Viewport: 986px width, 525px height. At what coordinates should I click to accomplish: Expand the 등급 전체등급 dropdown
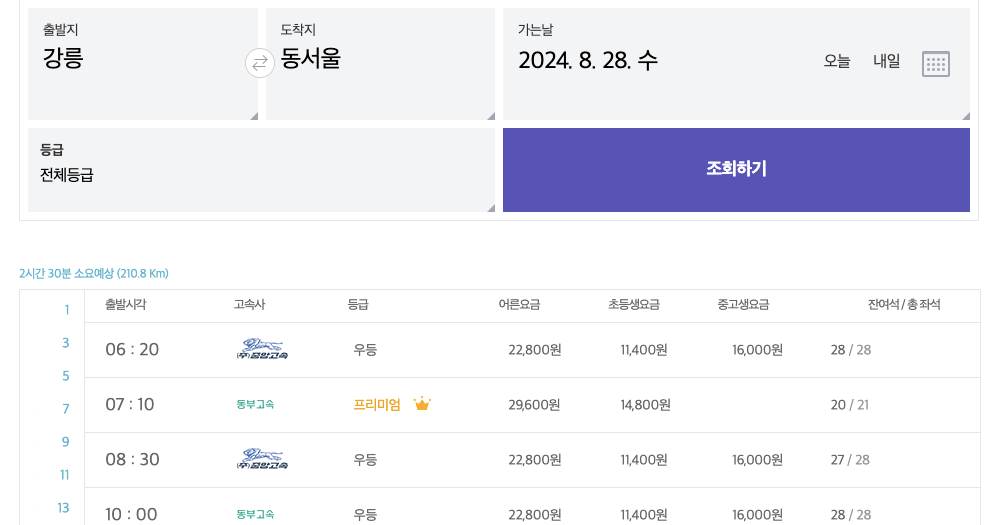[262, 170]
